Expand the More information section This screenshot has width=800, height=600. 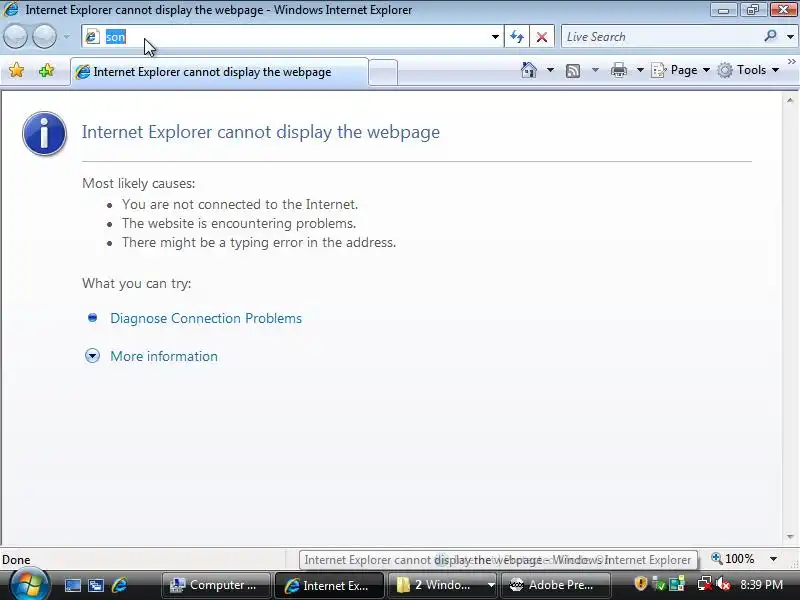(164, 356)
